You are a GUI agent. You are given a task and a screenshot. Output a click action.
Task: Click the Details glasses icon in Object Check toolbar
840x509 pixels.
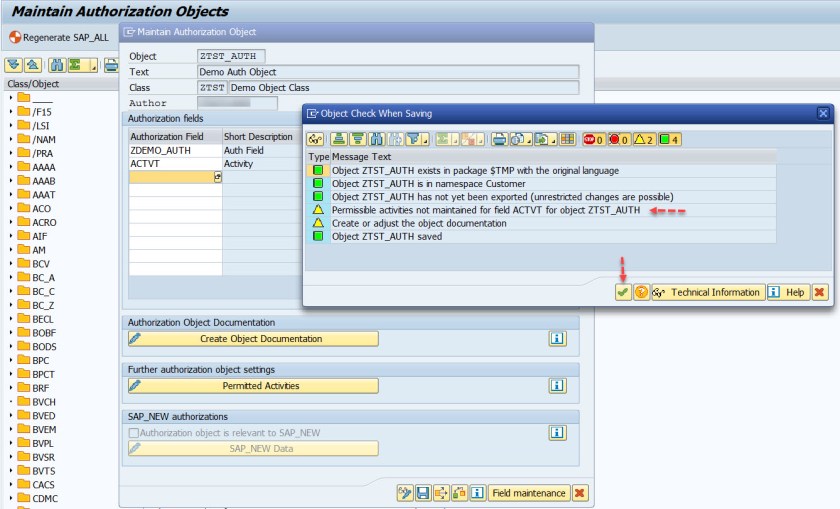point(316,139)
